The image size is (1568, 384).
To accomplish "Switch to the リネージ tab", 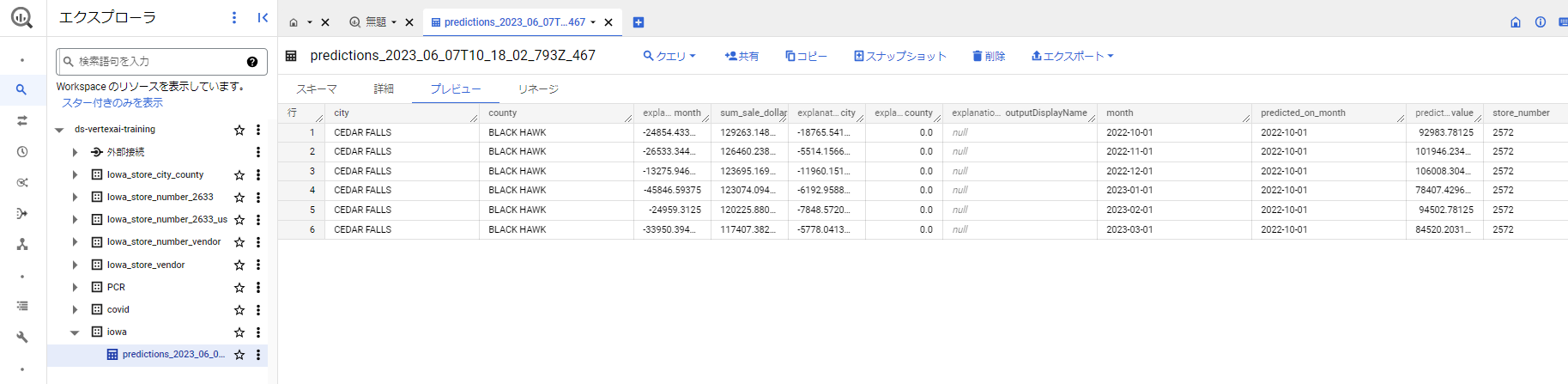I will (x=538, y=89).
